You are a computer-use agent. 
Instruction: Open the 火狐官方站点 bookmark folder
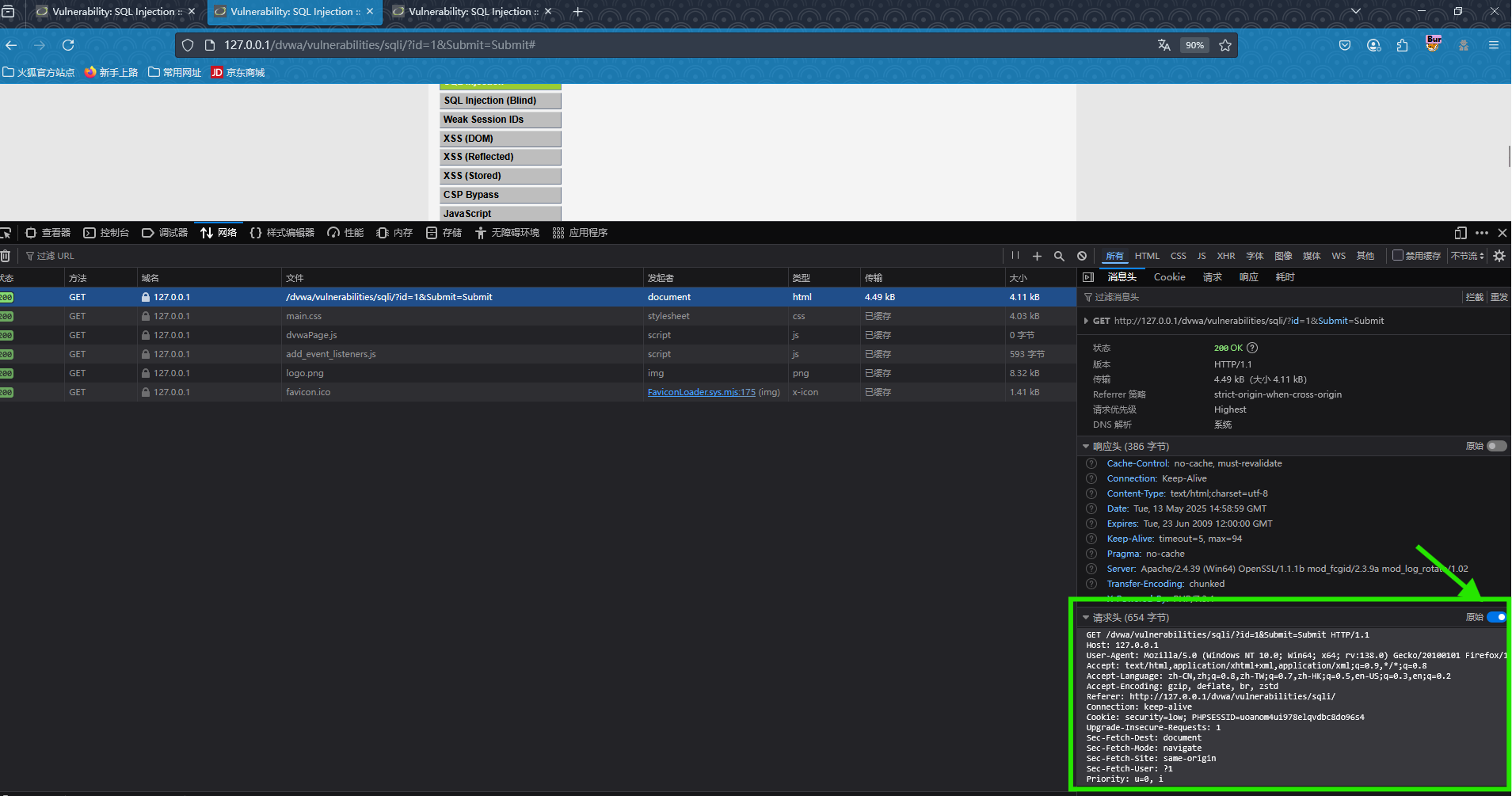tap(39, 73)
